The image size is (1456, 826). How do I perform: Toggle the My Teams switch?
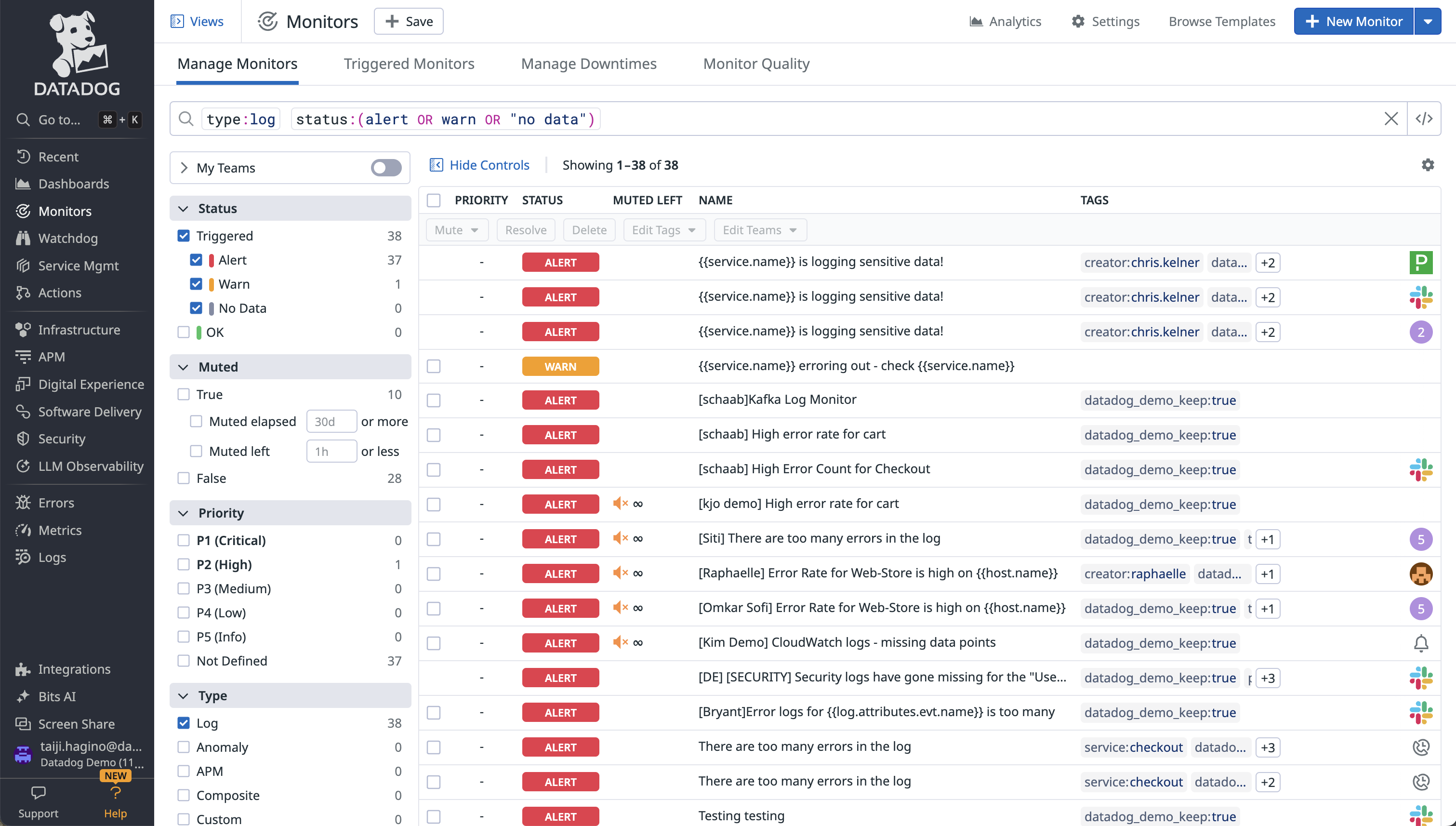(386, 167)
